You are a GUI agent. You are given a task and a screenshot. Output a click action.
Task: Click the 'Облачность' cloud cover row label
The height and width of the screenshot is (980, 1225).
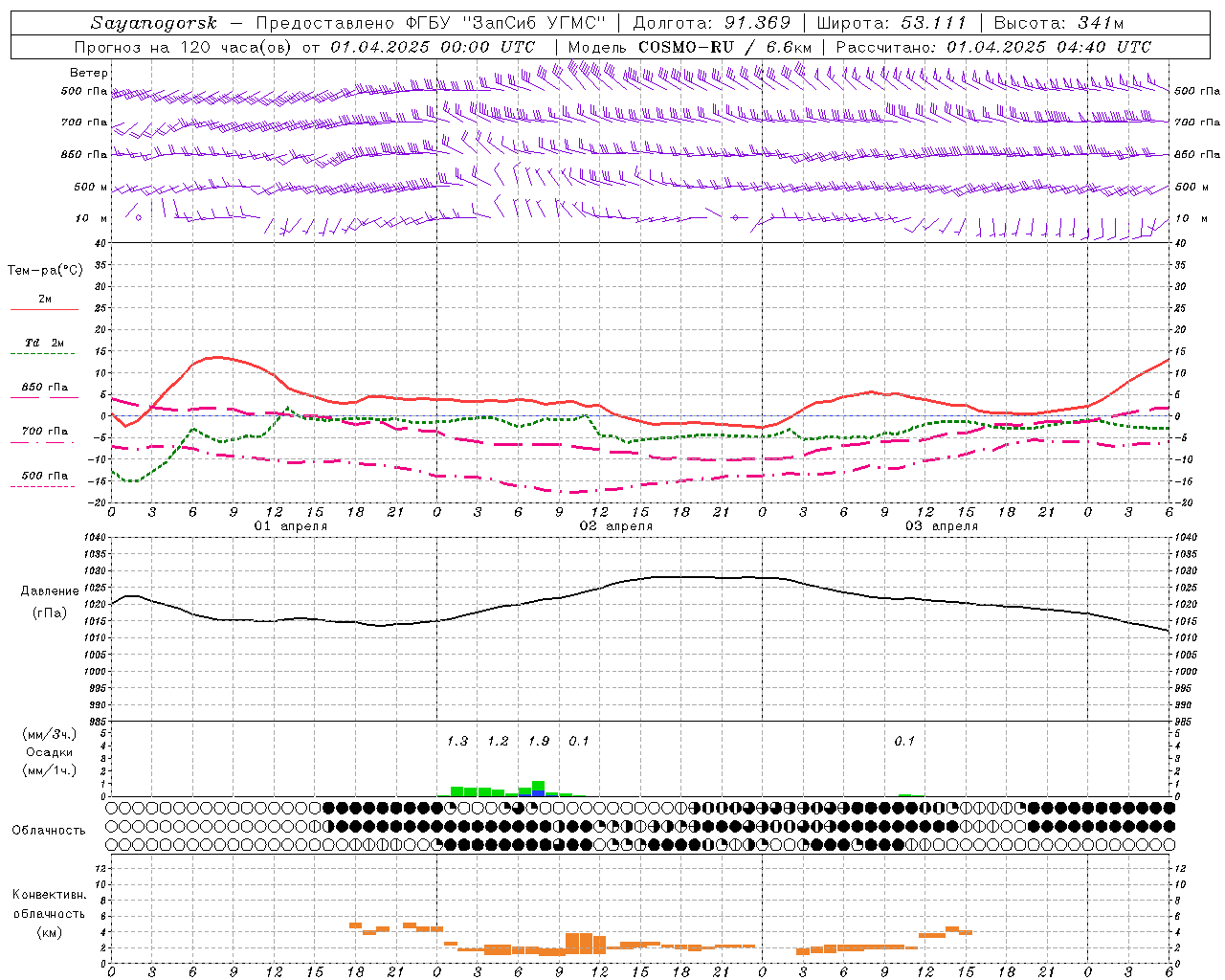49,830
